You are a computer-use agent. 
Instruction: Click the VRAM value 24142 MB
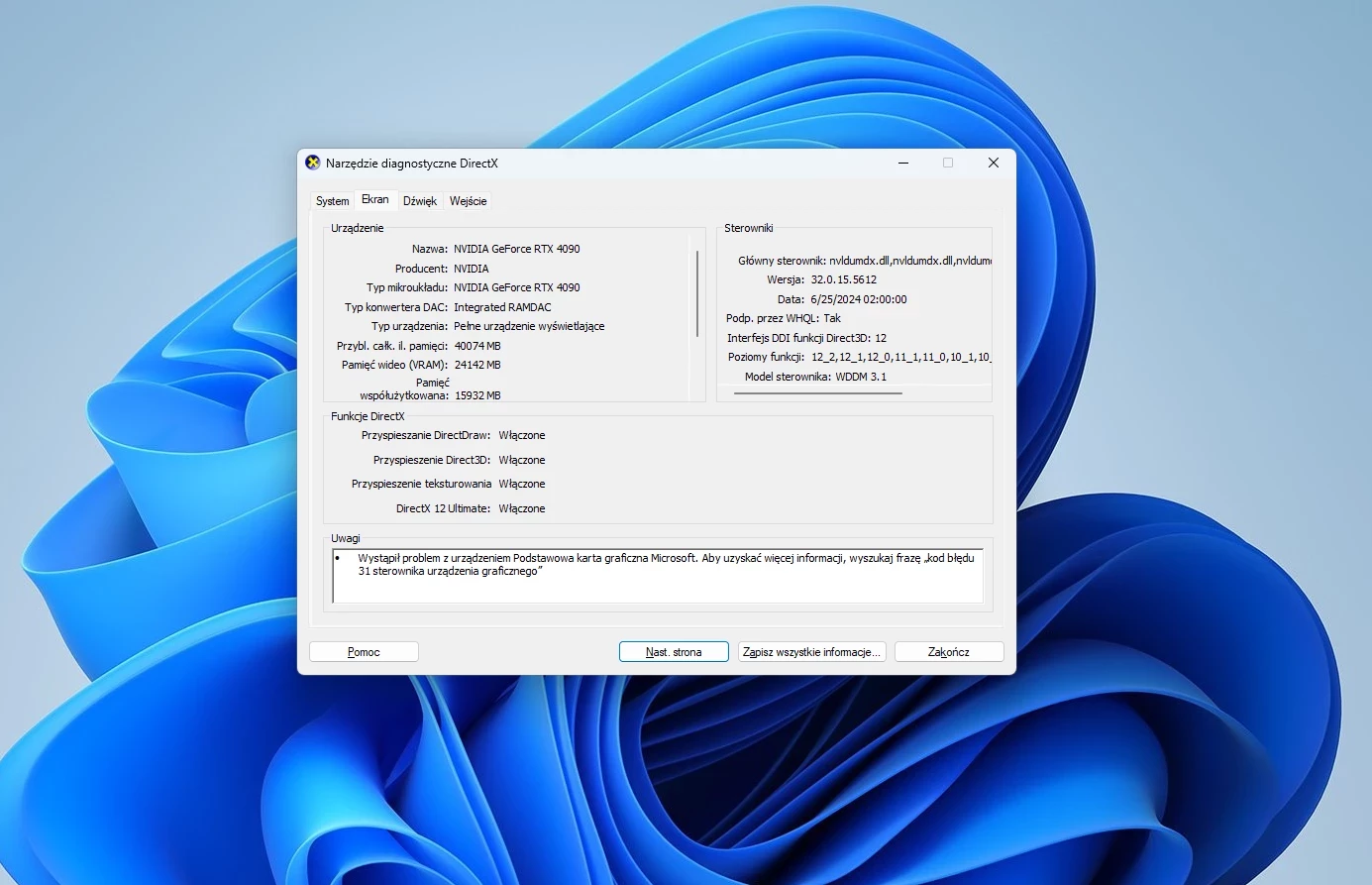477,365
